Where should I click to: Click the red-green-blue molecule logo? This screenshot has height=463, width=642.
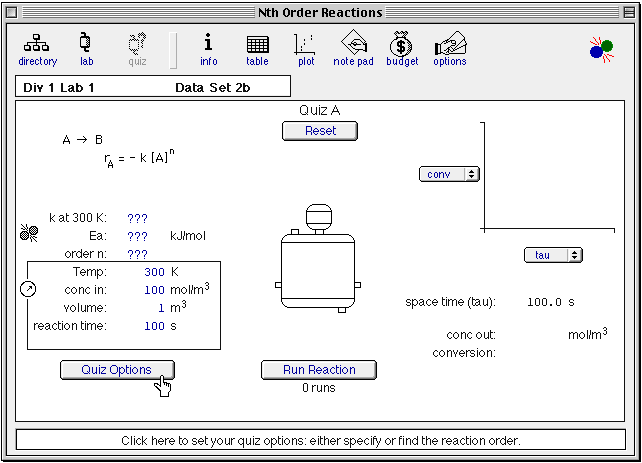(x=602, y=46)
